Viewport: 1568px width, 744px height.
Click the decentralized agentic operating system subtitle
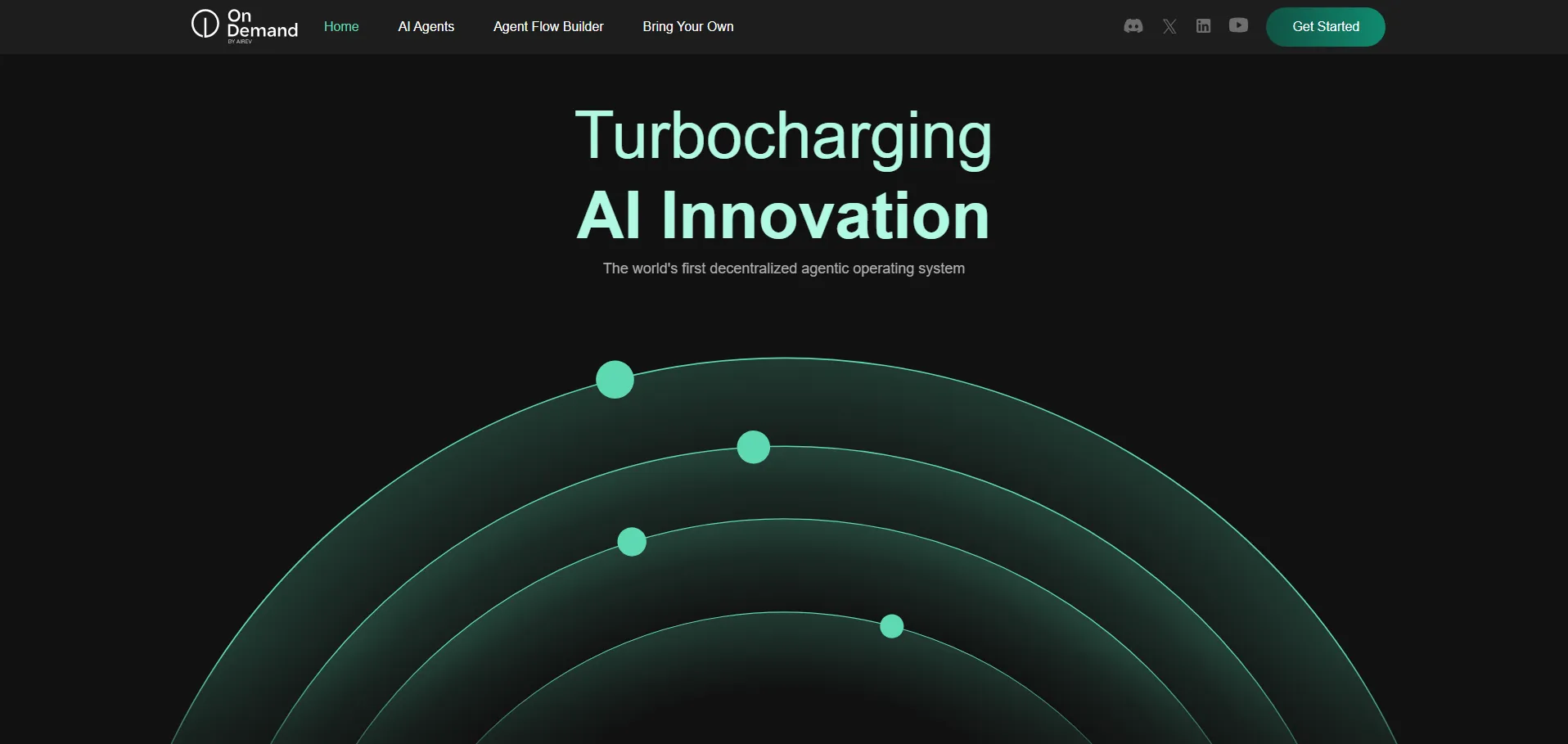tap(783, 268)
